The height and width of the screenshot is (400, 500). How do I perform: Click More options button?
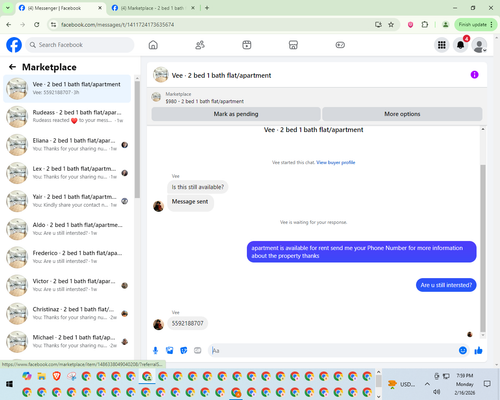[x=402, y=114]
